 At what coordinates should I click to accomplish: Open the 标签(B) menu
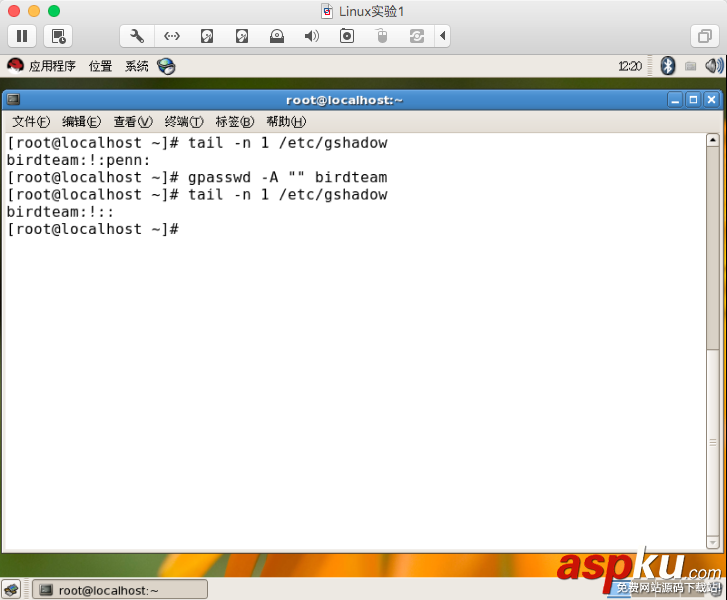(235, 122)
